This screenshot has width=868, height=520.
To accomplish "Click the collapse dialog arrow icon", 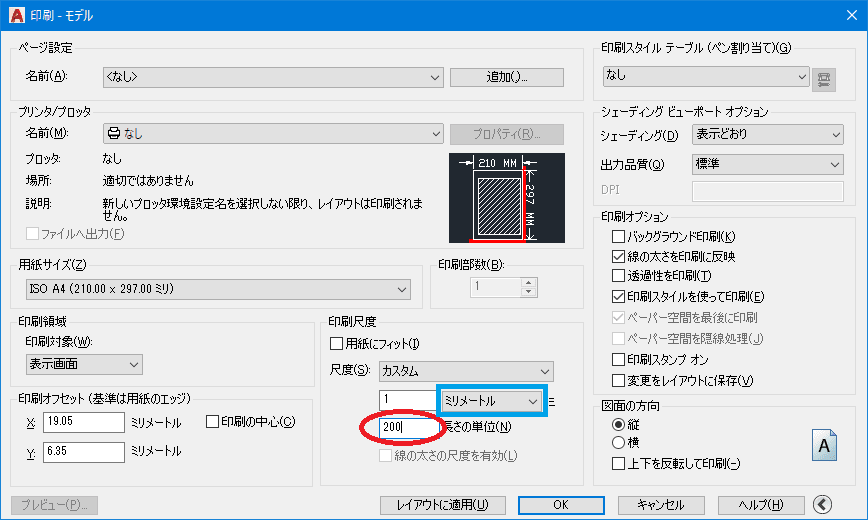I will coord(824,505).
